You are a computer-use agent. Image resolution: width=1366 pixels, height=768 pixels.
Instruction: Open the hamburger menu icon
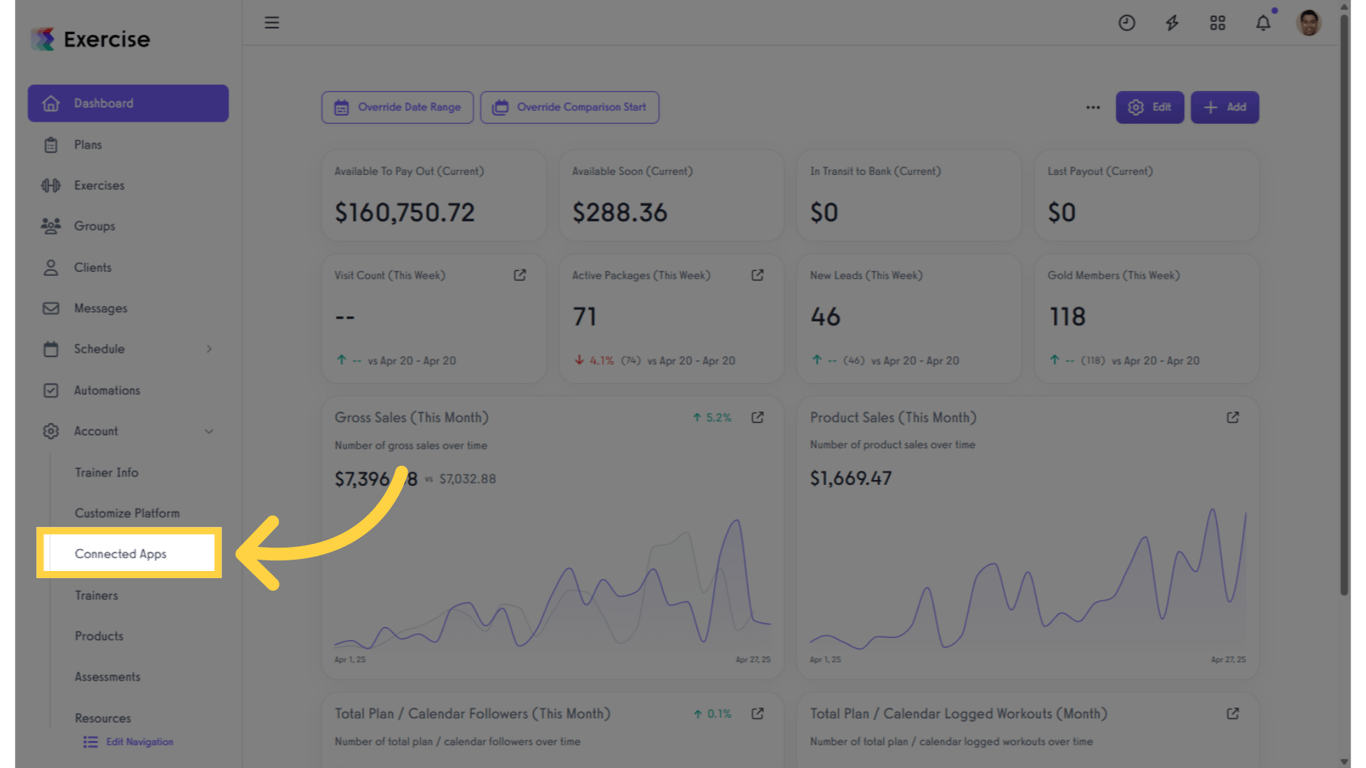pyautogui.click(x=272, y=23)
